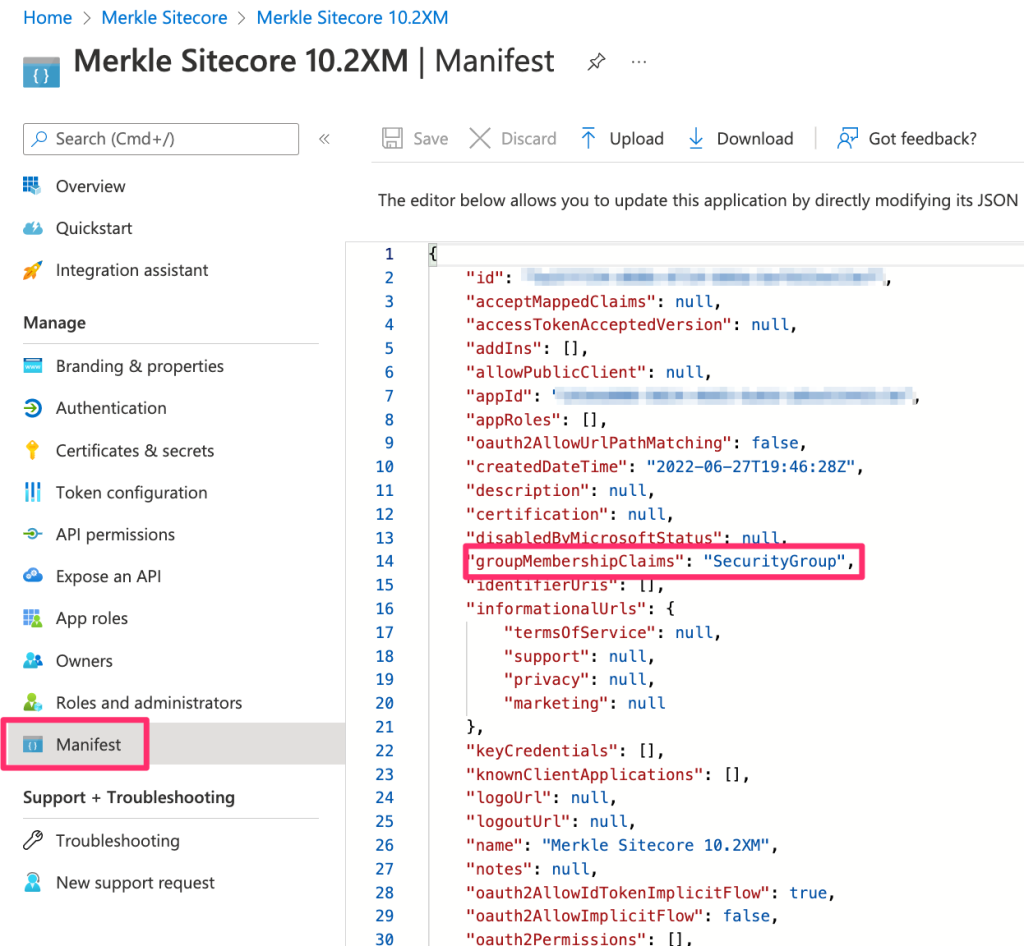This screenshot has width=1024, height=946.
Task: Click the Branding & properties icon
Action: 33,366
